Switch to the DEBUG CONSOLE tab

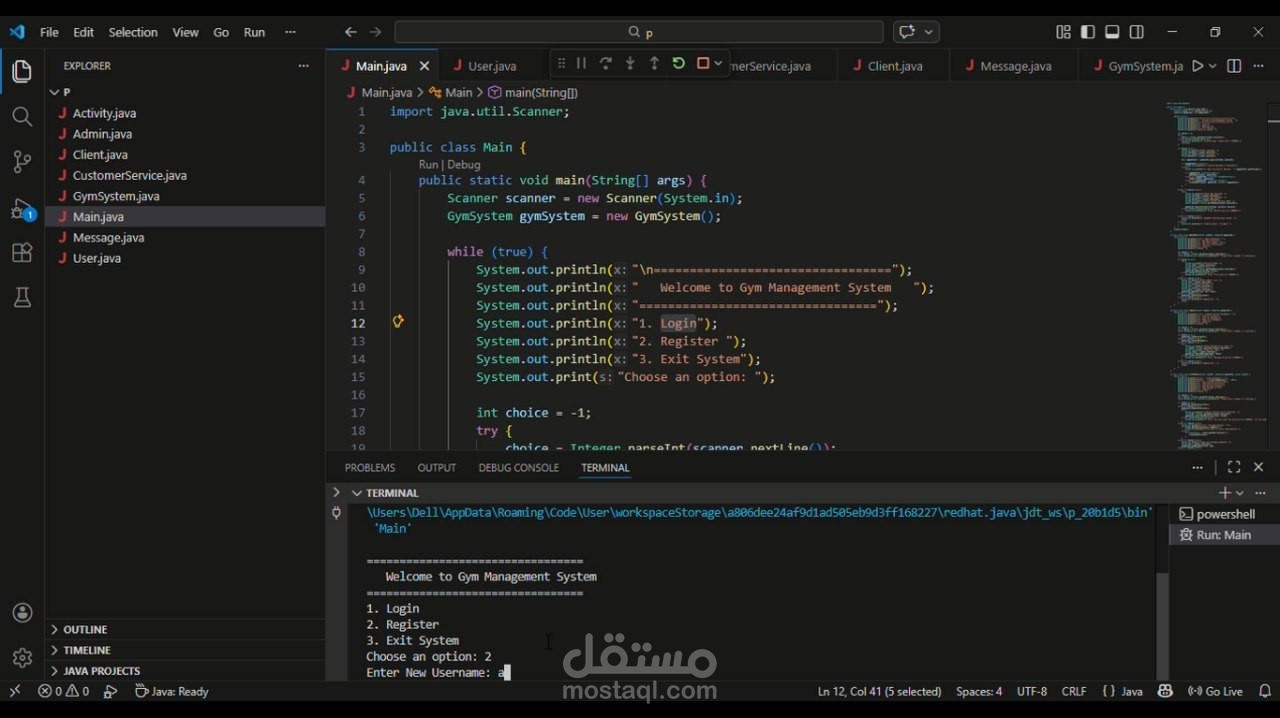pyautogui.click(x=518, y=467)
